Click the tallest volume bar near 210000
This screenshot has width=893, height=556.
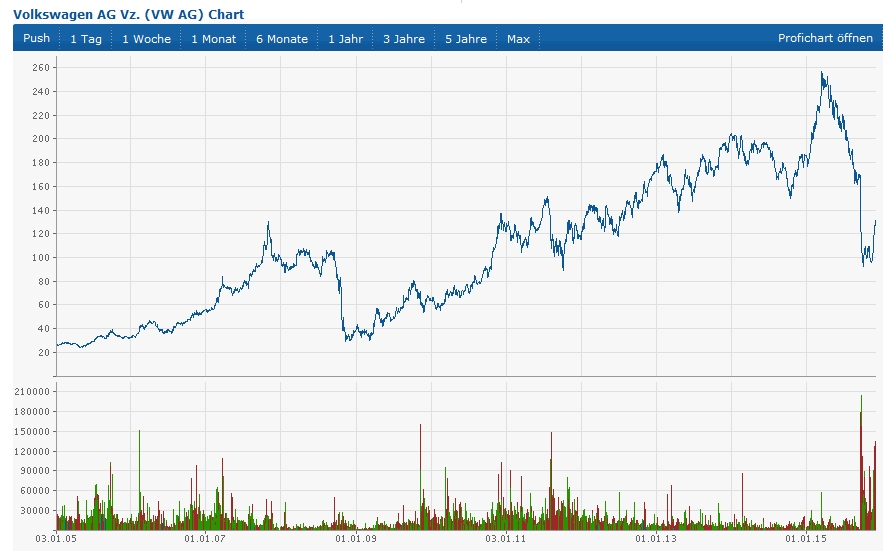tap(861, 462)
